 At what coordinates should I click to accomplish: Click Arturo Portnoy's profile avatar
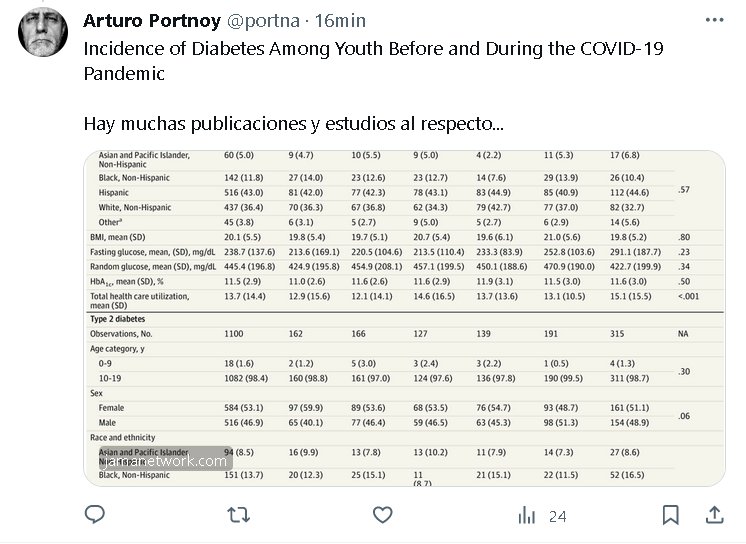point(44,36)
